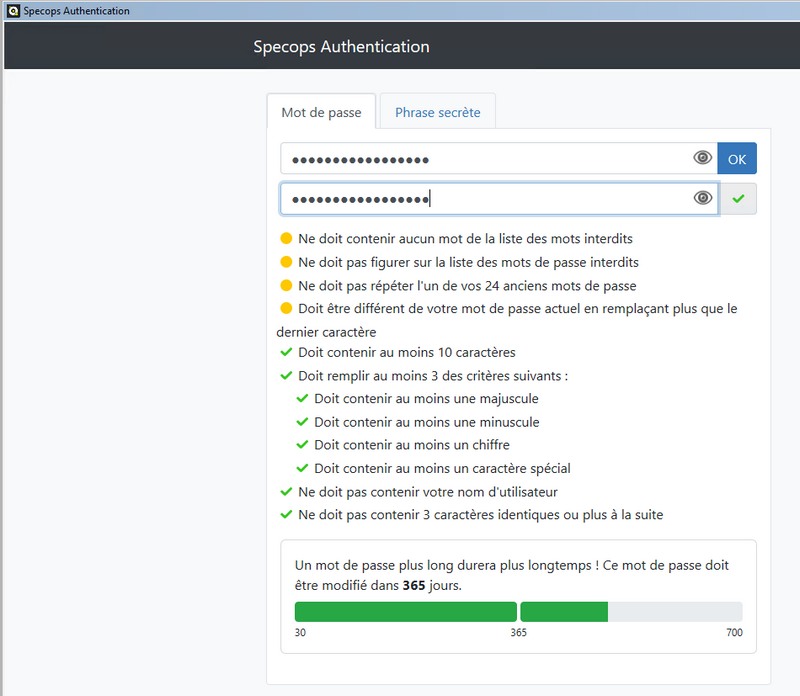
Task: Click yellow dot for 24 old passwords rule
Action: (x=286, y=285)
